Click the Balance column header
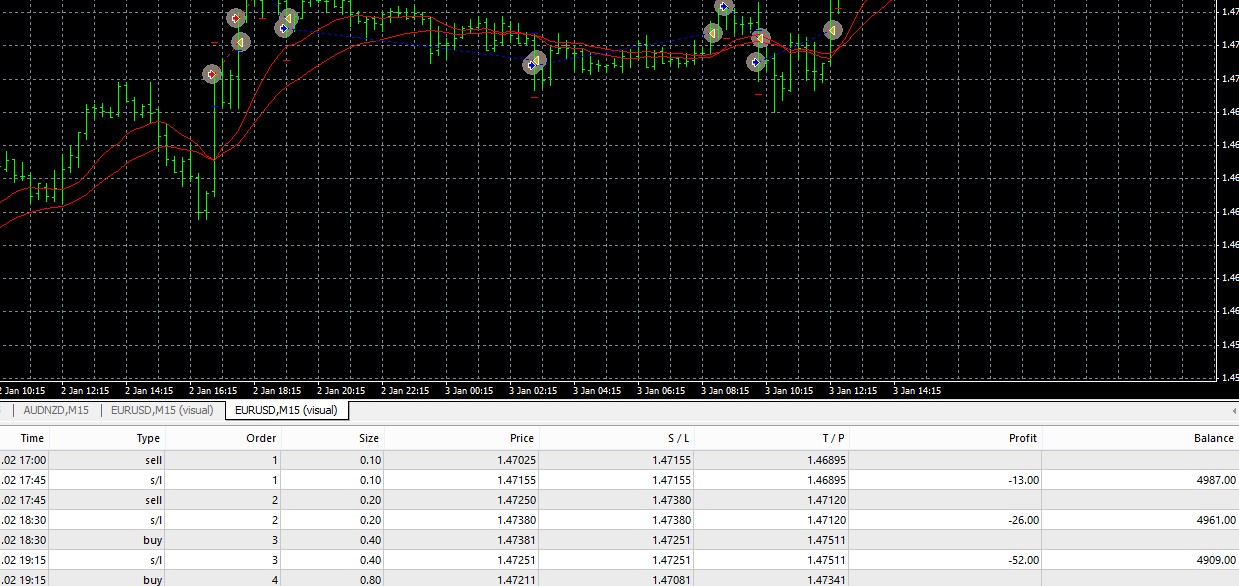Image resolution: width=1239 pixels, height=586 pixels. coord(1213,438)
